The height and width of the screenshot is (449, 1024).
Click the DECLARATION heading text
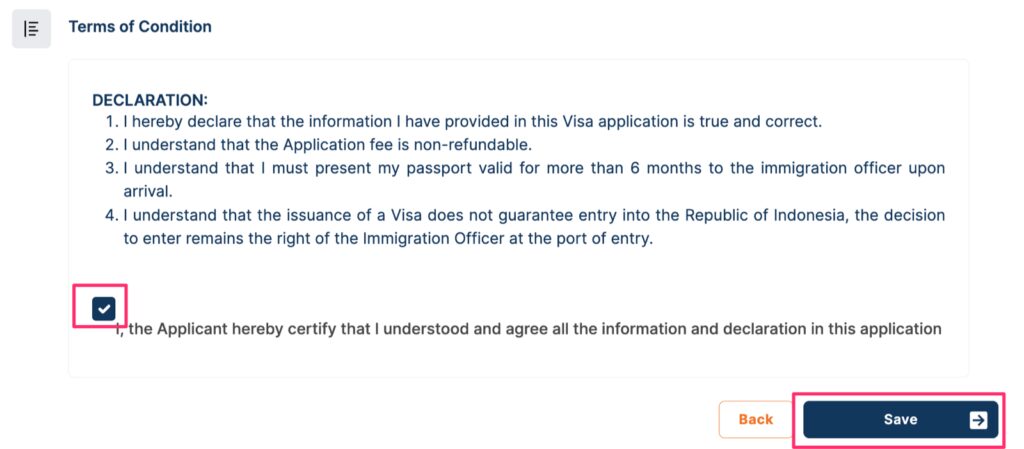(x=150, y=101)
